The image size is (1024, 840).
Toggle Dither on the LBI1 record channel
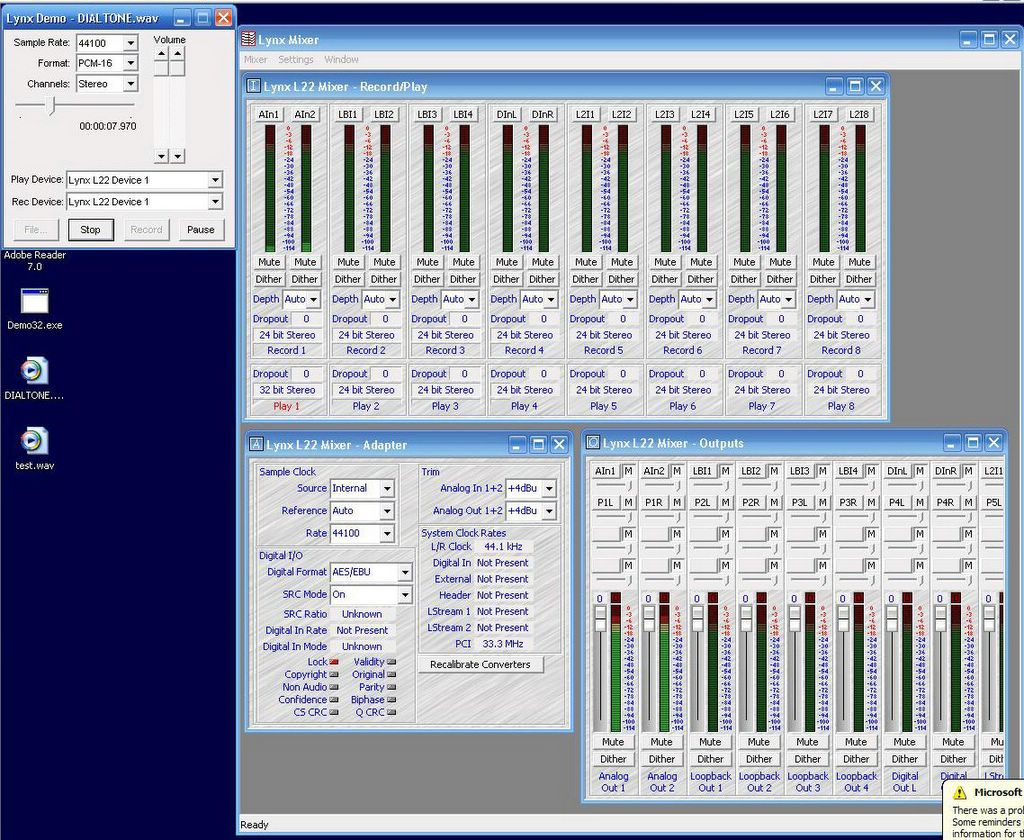click(347, 279)
